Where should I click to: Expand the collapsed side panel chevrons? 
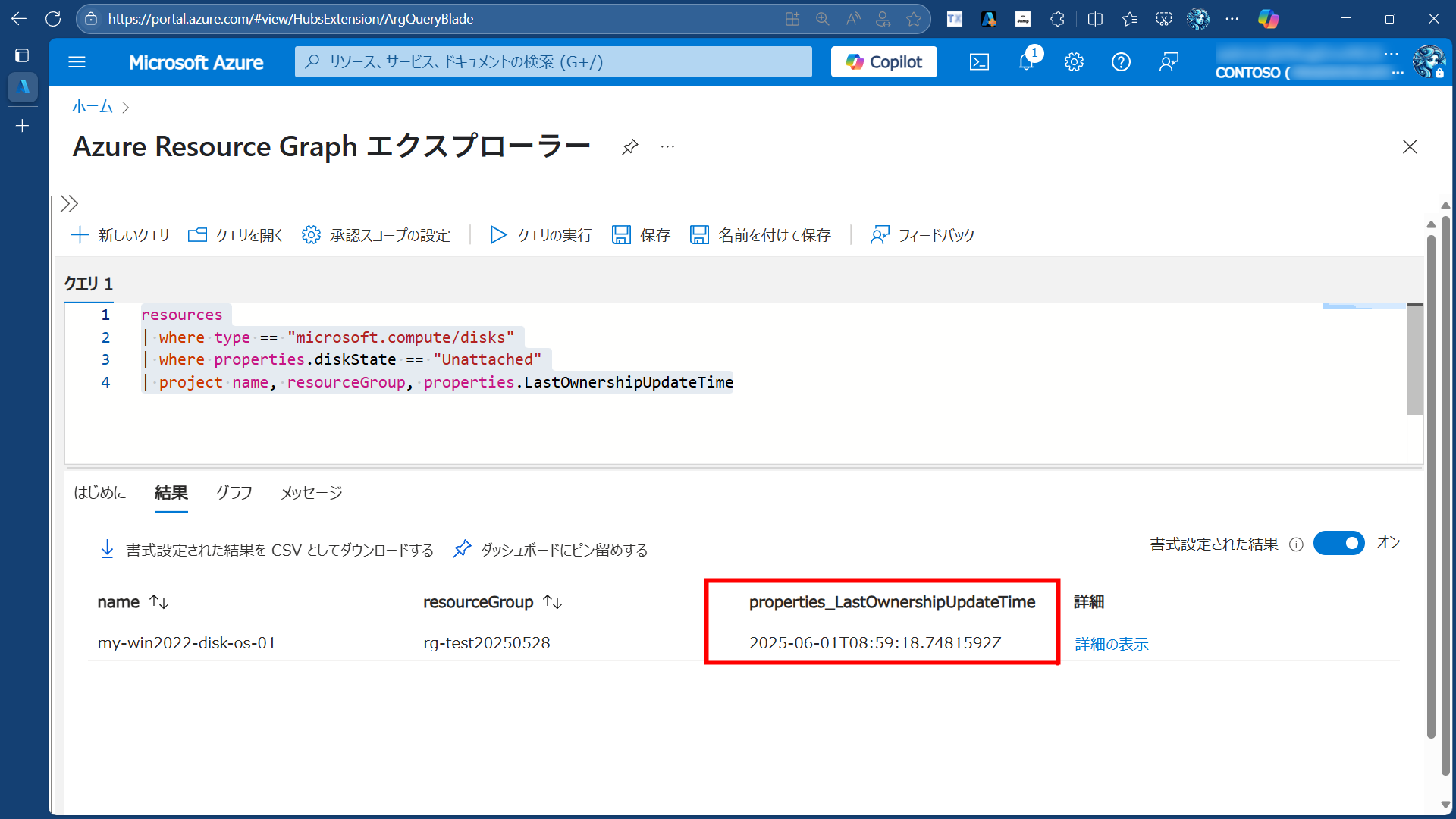[69, 203]
